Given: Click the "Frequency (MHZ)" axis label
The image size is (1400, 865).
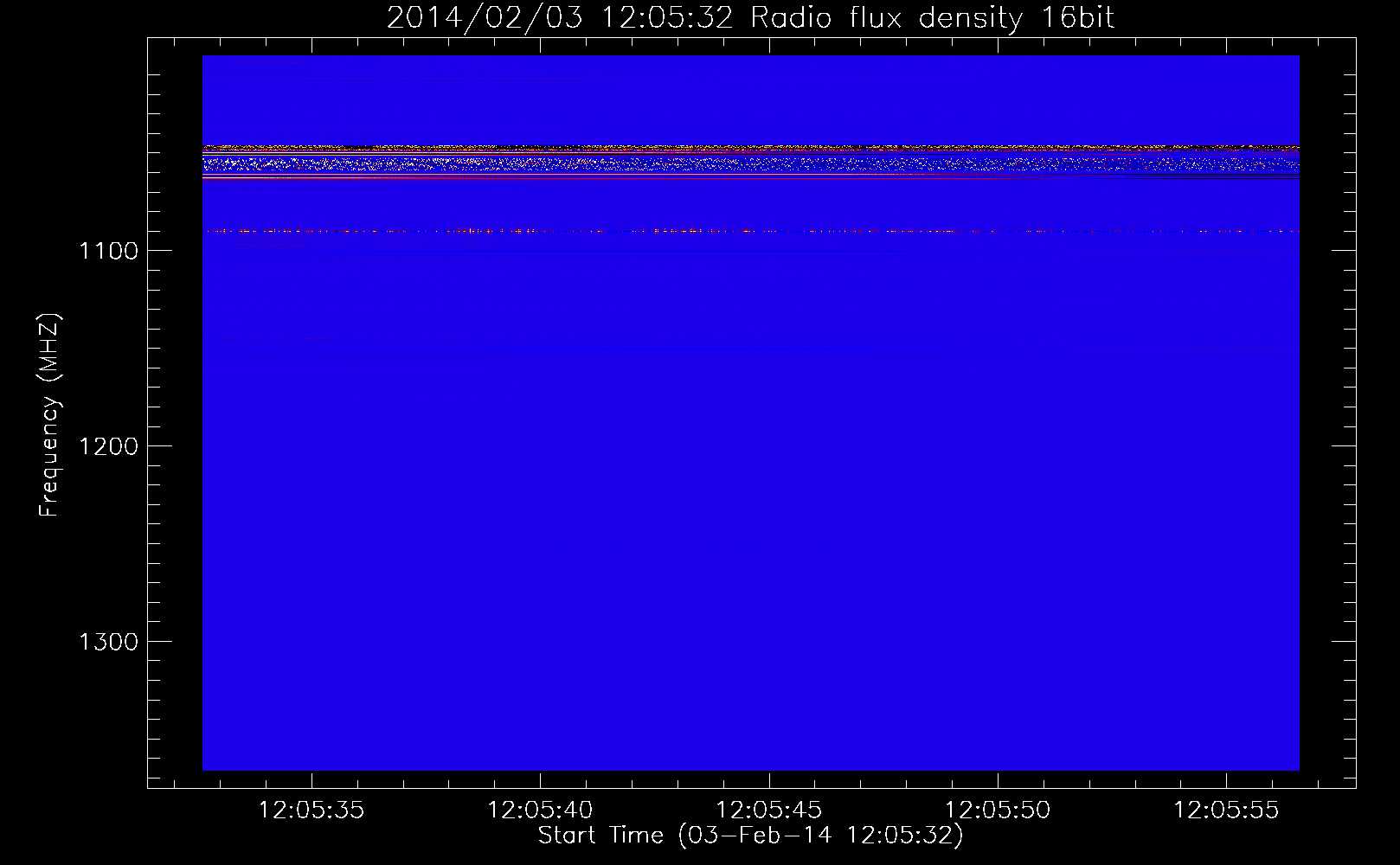Looking at the screenshot, I should click(x=49, y=414).
